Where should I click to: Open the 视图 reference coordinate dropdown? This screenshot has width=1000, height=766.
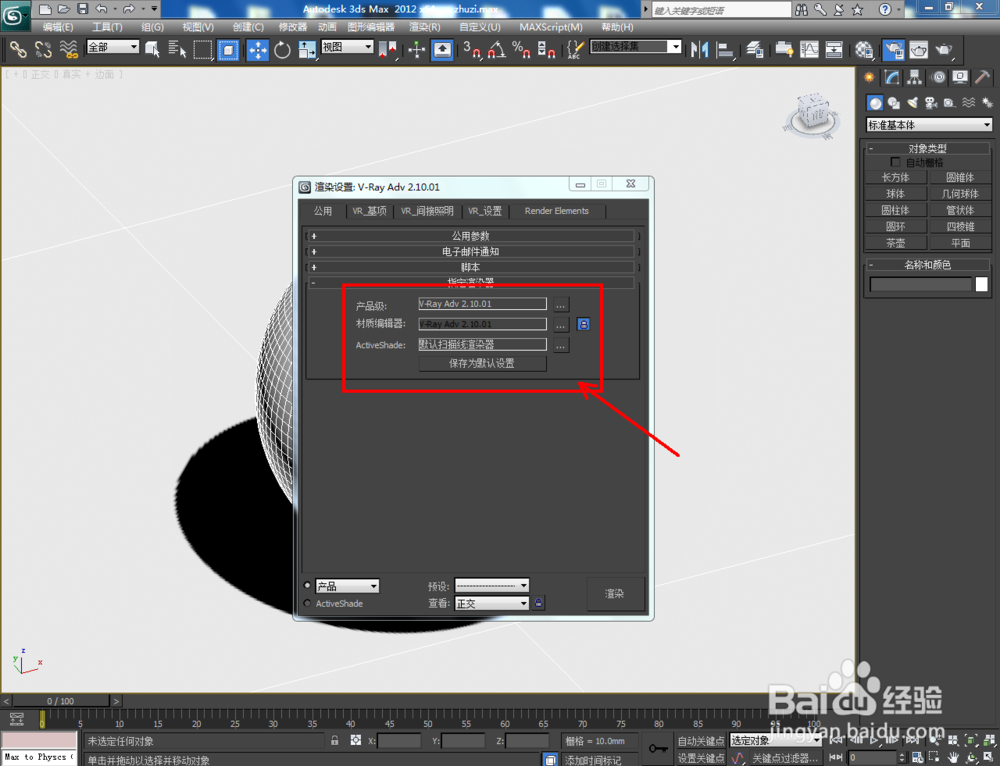pos(347,47)
